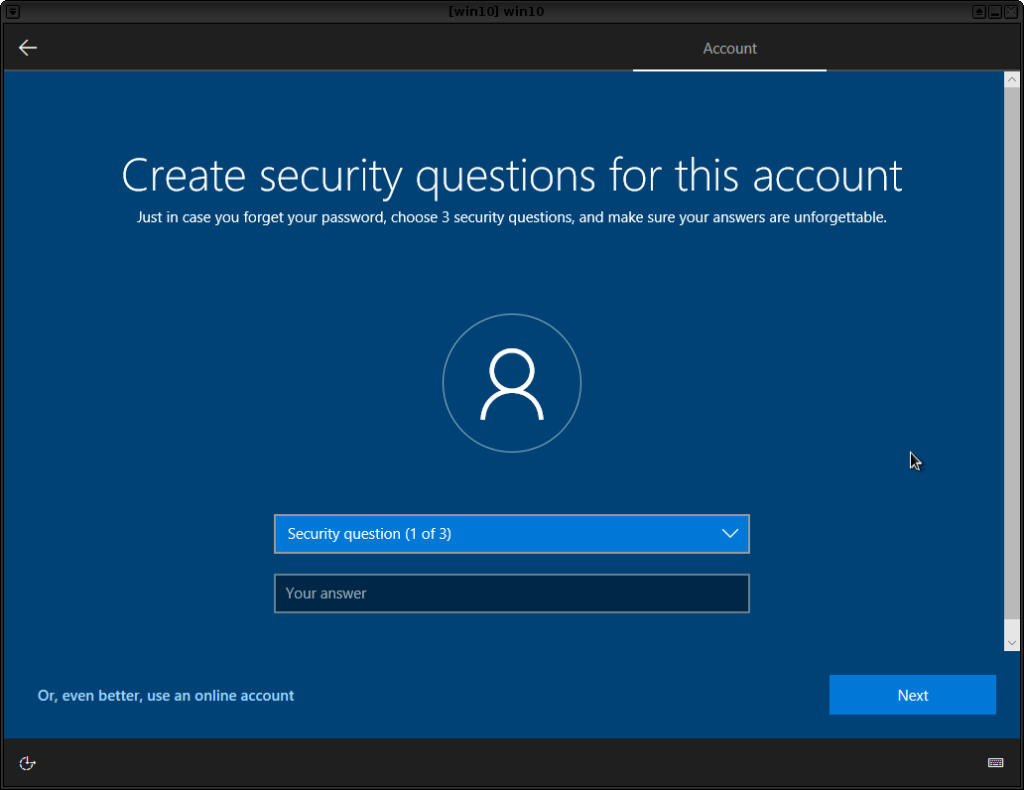The width and height of the screenshot is (1024, 790).
Task: Click the scrollbar up arrow
Action: [1012, 79]
